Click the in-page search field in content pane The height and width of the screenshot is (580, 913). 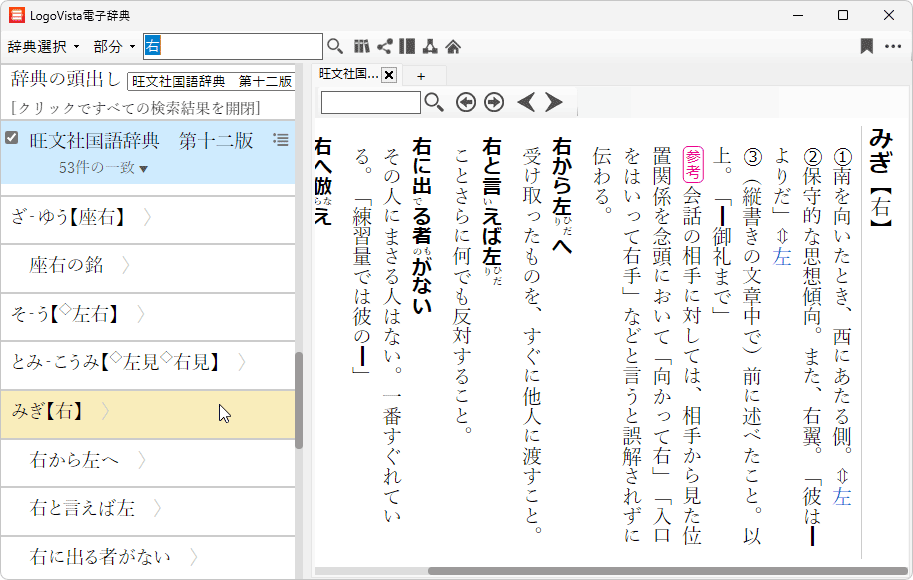371,102
